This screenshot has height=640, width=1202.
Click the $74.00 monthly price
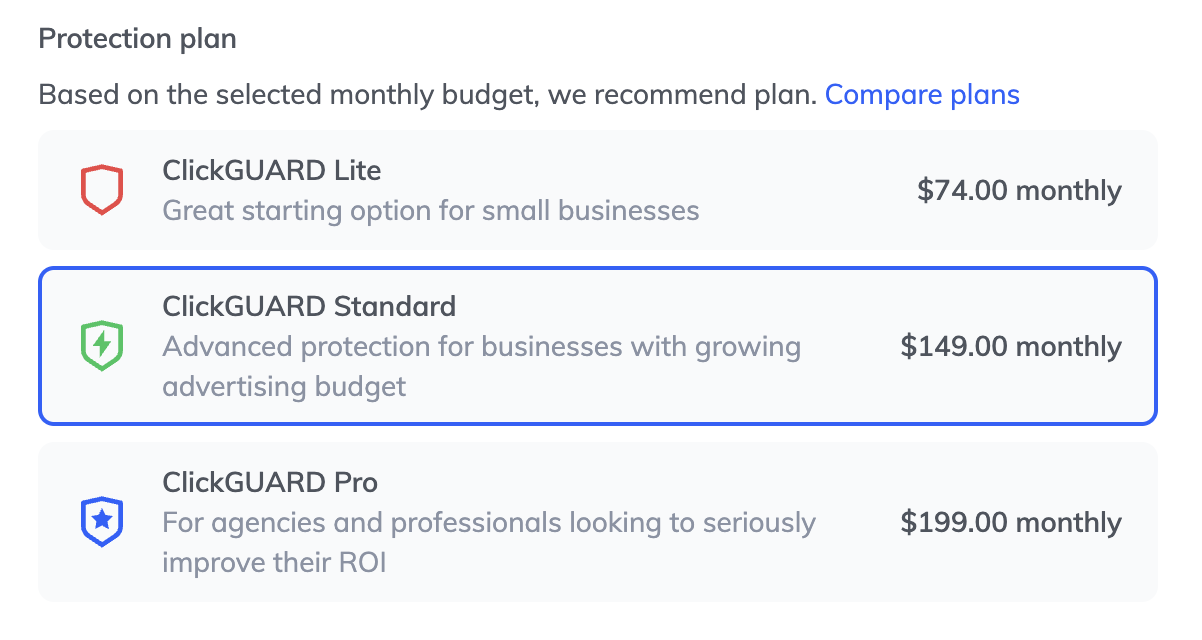(x=1019, y=190)
